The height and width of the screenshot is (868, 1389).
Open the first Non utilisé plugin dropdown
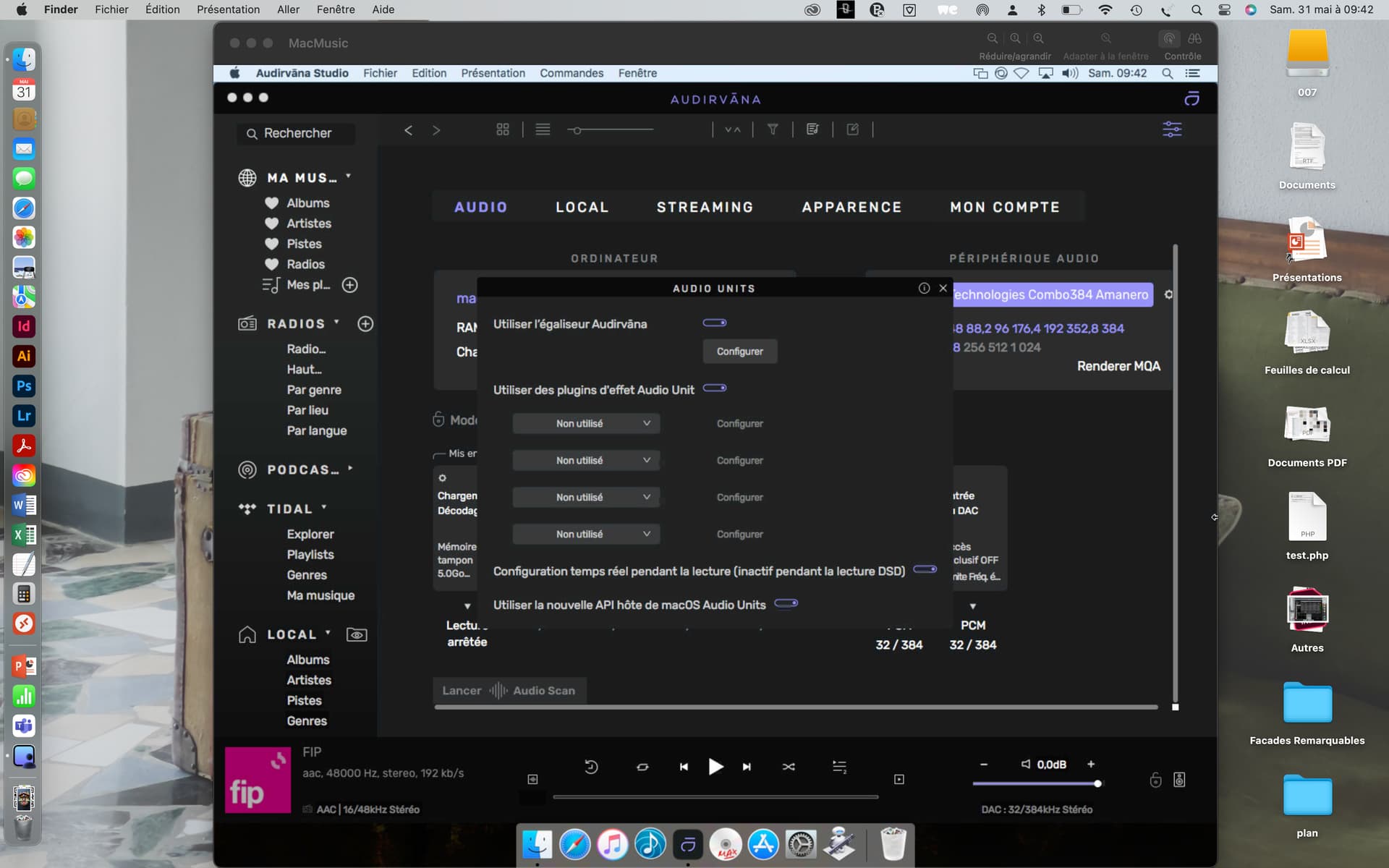point(586,423)
